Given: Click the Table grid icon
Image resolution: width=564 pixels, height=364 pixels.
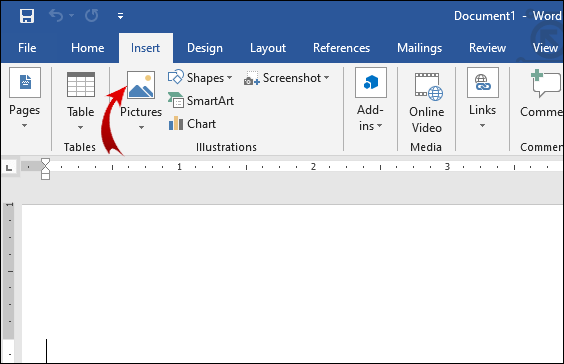Looking at the screenshot, I should pos(81,84).
